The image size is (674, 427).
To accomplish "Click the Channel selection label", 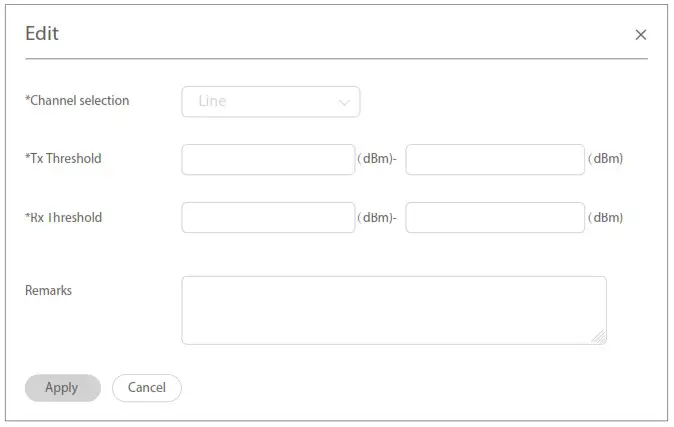I will click(77, 100).
